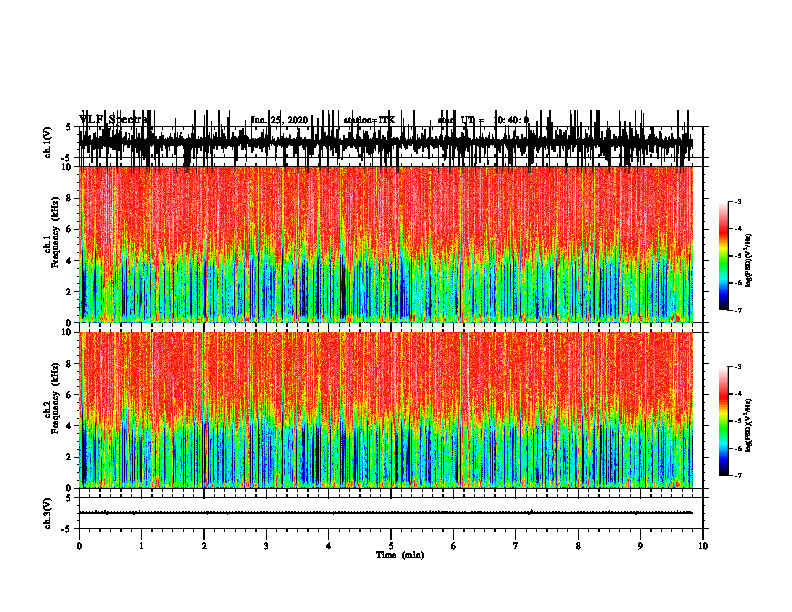Click the 'ch.3(V)' axis label
The height and width of the screenshot is (612, 792).
click(48, 513)
